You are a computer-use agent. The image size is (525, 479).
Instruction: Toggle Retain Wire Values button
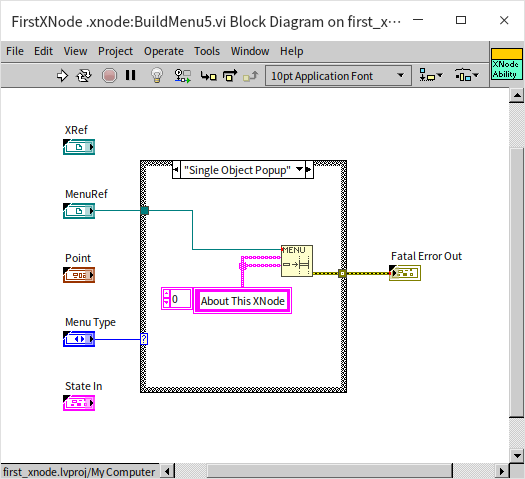[183, 76]
